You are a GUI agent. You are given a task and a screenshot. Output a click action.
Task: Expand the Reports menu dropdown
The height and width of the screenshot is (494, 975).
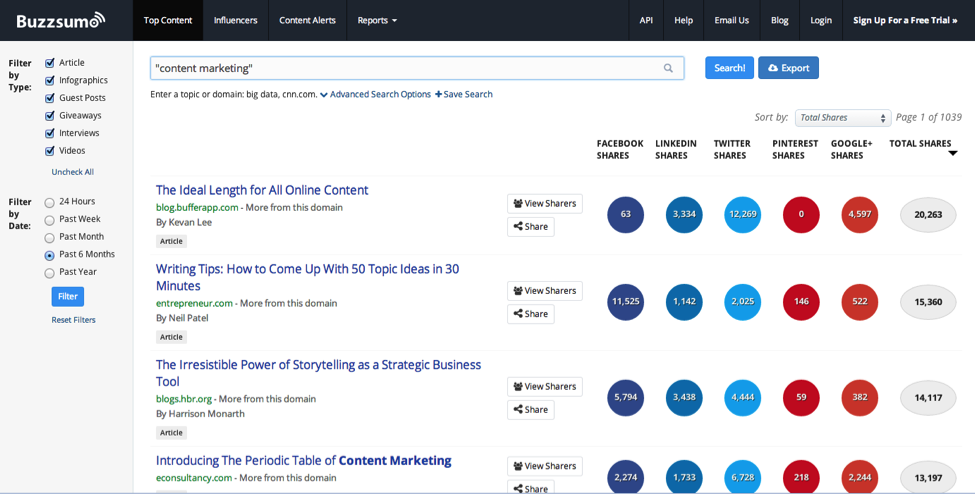coord(377,20)
